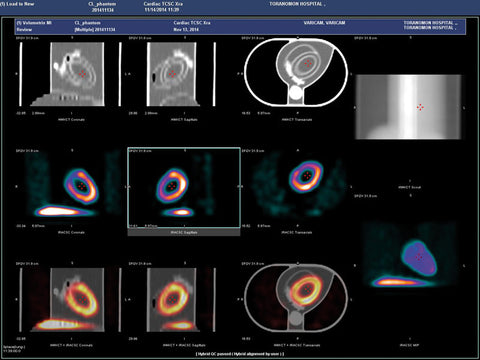Select the CT Coronal slice viewport
The width and height of the screenshot is (480, 360).
tap(71, 74)
